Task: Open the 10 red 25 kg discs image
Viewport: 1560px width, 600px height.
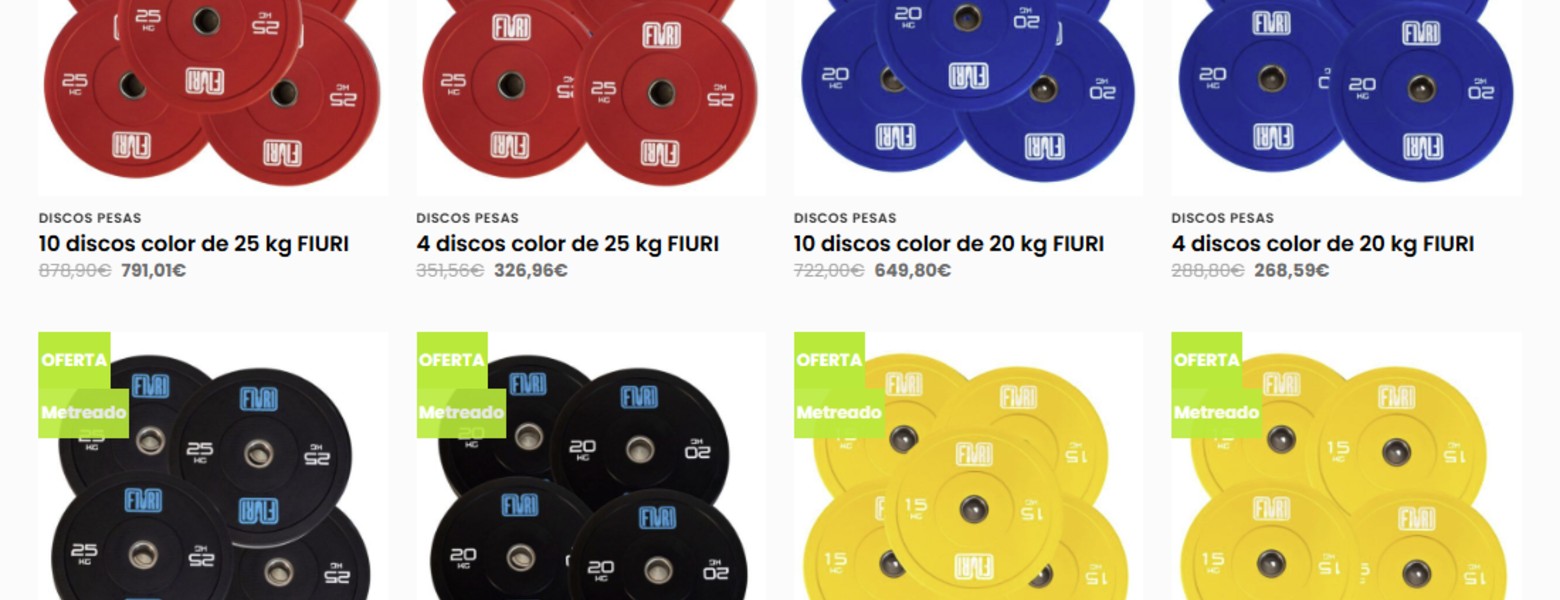Action: click(213, 97)
